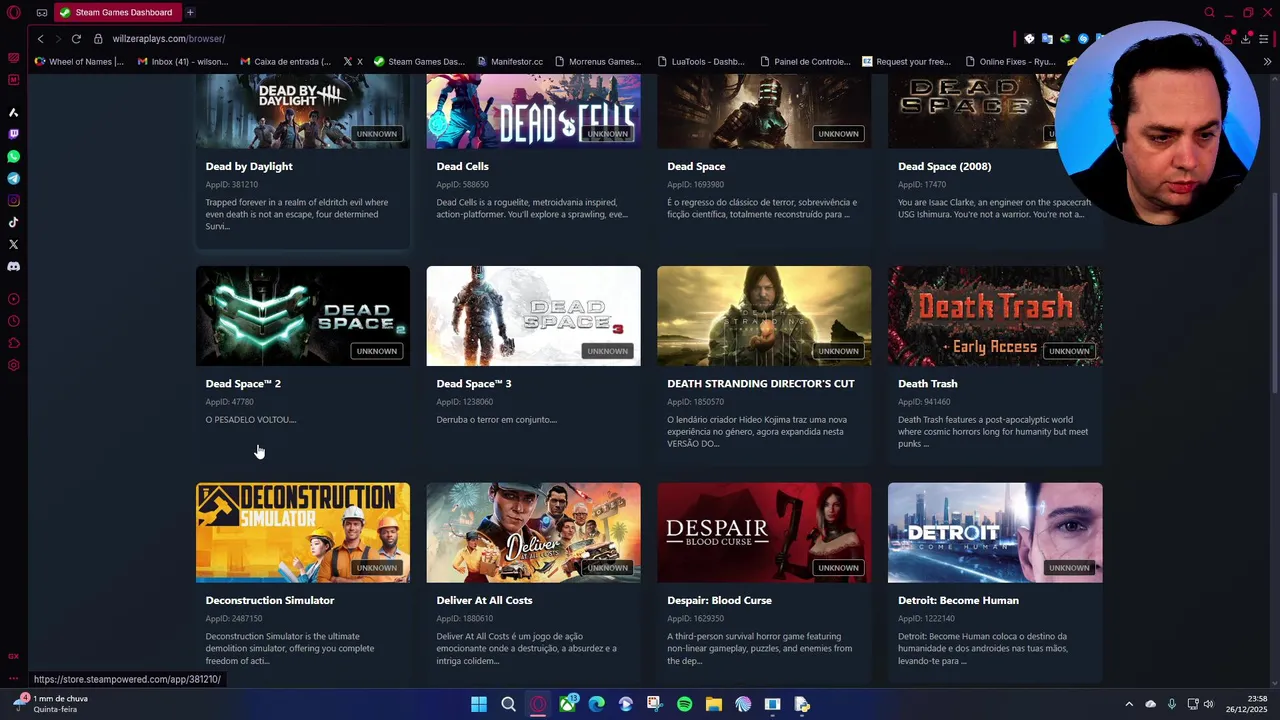The image size is (1280, 720).
Task: Open Telegram in the sidebar
Action: 14,178
